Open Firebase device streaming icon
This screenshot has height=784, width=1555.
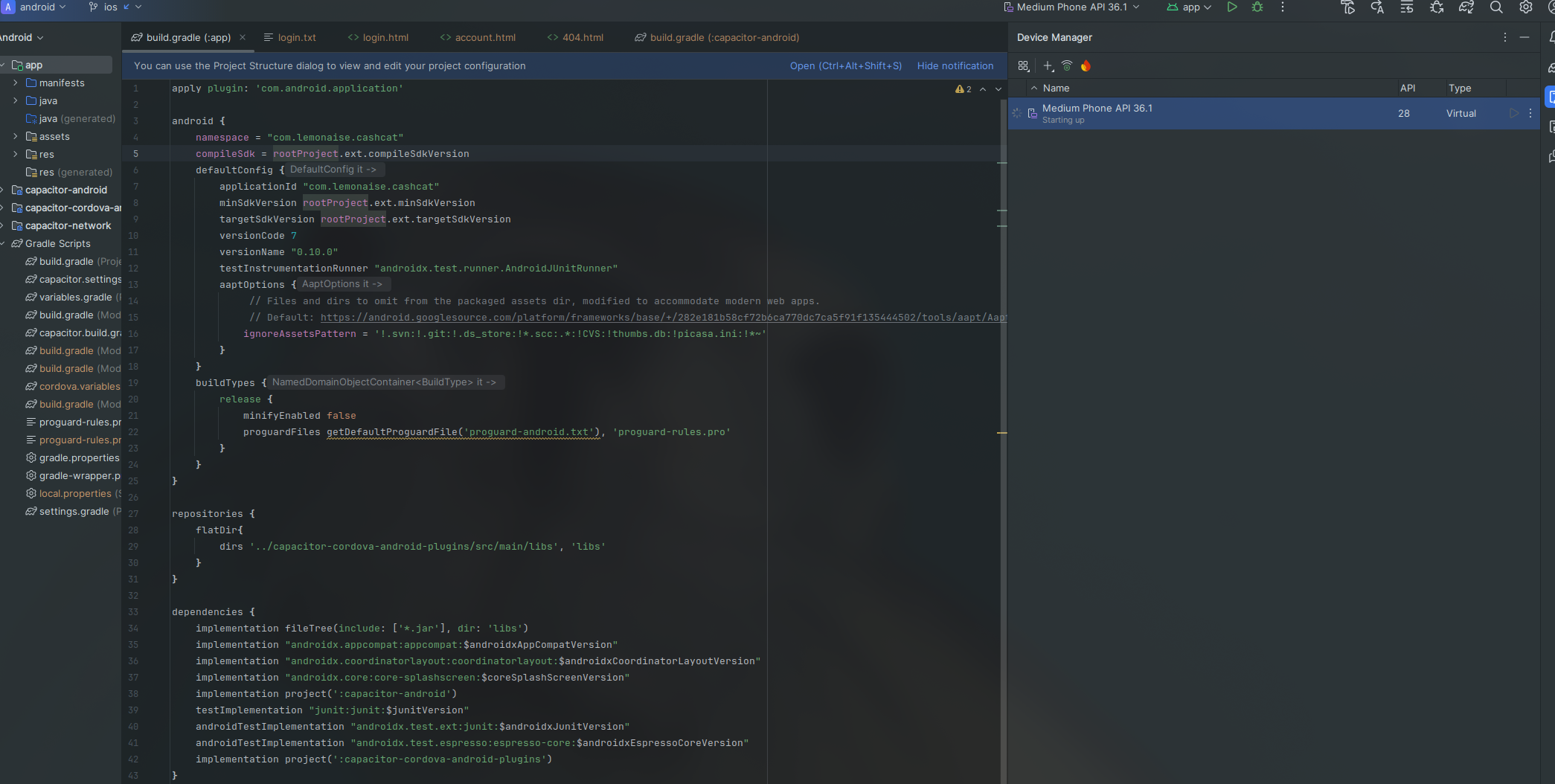point(1086,66)
